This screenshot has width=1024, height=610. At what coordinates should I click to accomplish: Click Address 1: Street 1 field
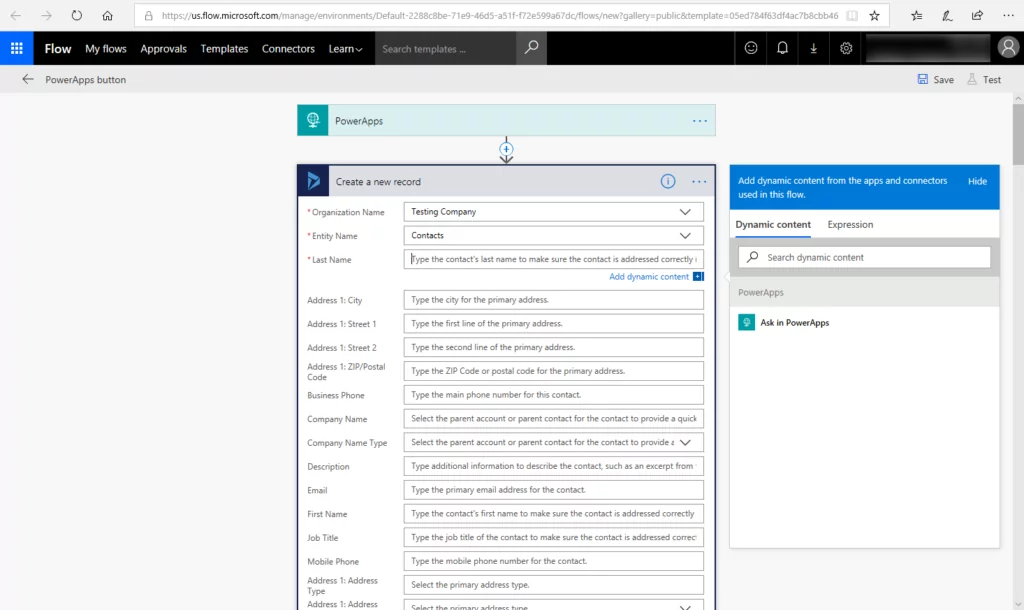pyautogui.click(x=553, y=323)
